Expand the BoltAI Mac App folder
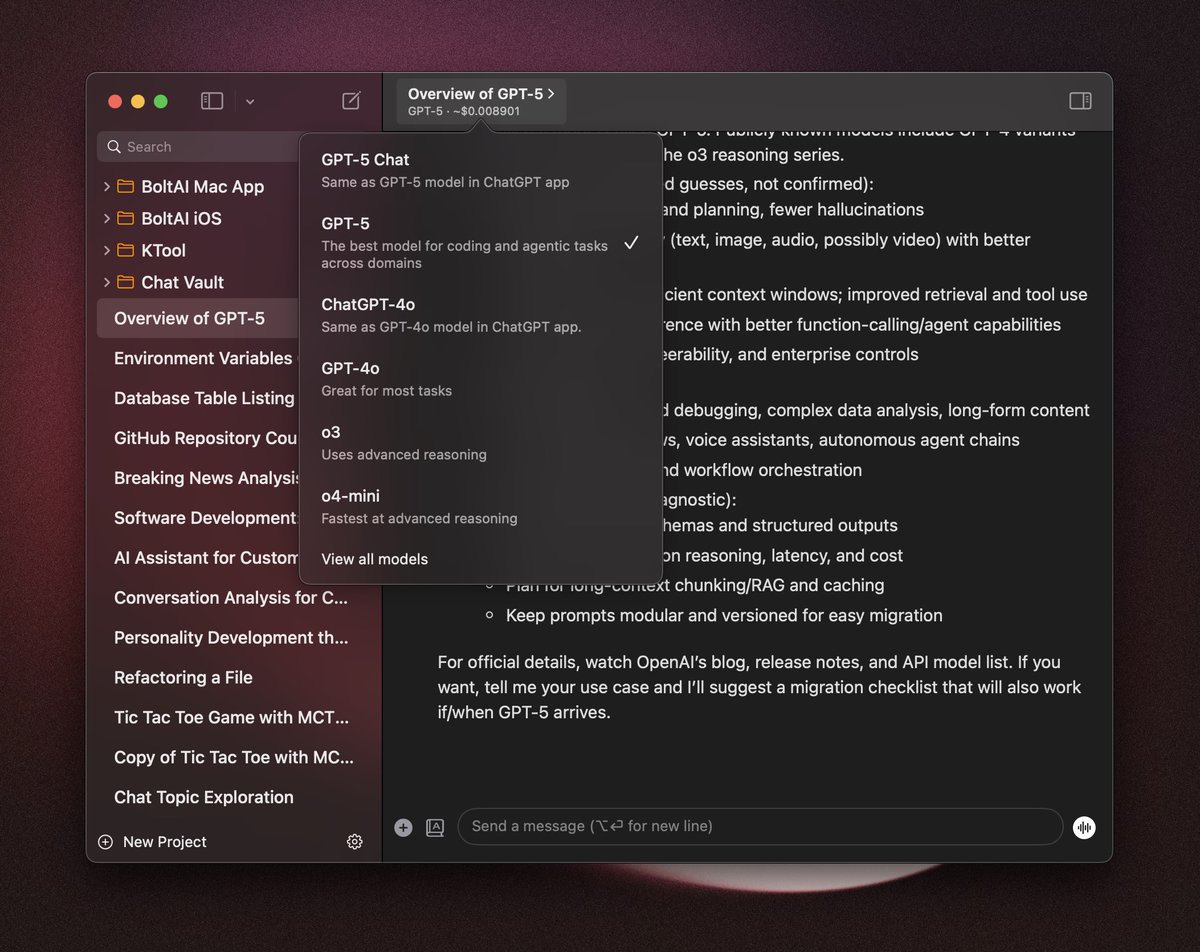Viewport: 1200px width, 952px height. tap(106, 186)
